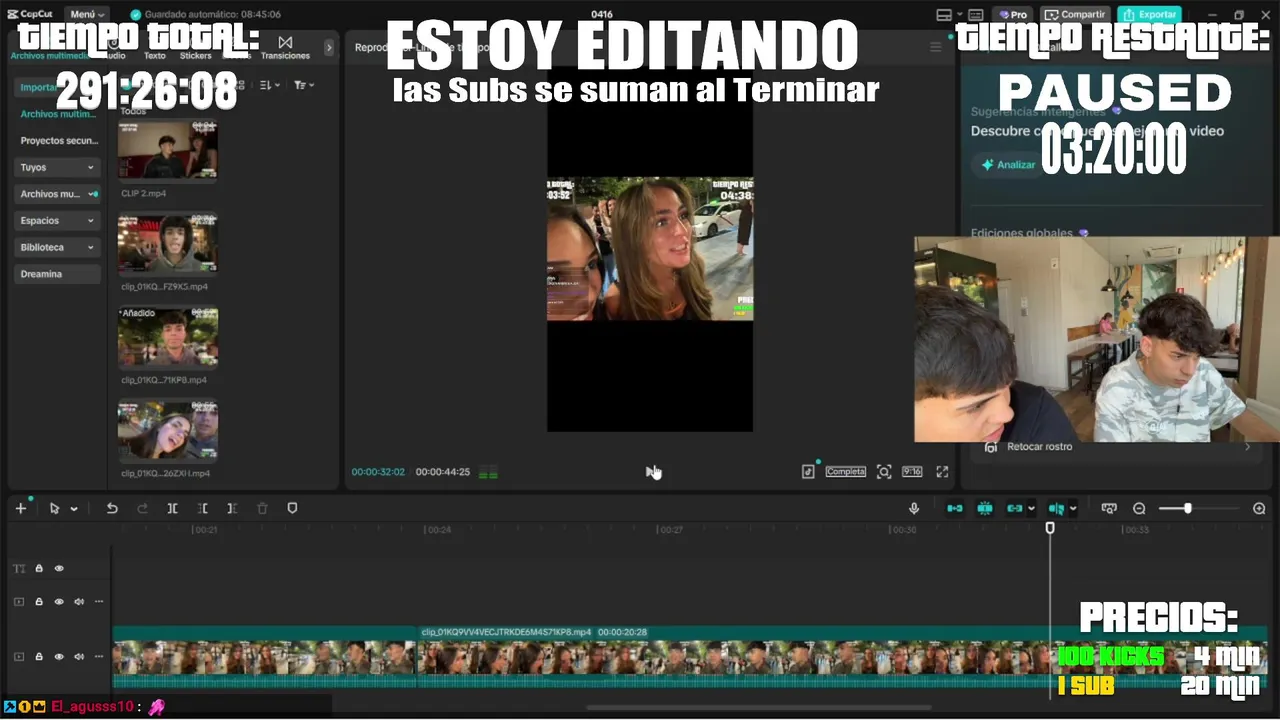1280x720 pixels.
Task: Toggle preview axis in timeline toolbar
Action: (1056, 508)
